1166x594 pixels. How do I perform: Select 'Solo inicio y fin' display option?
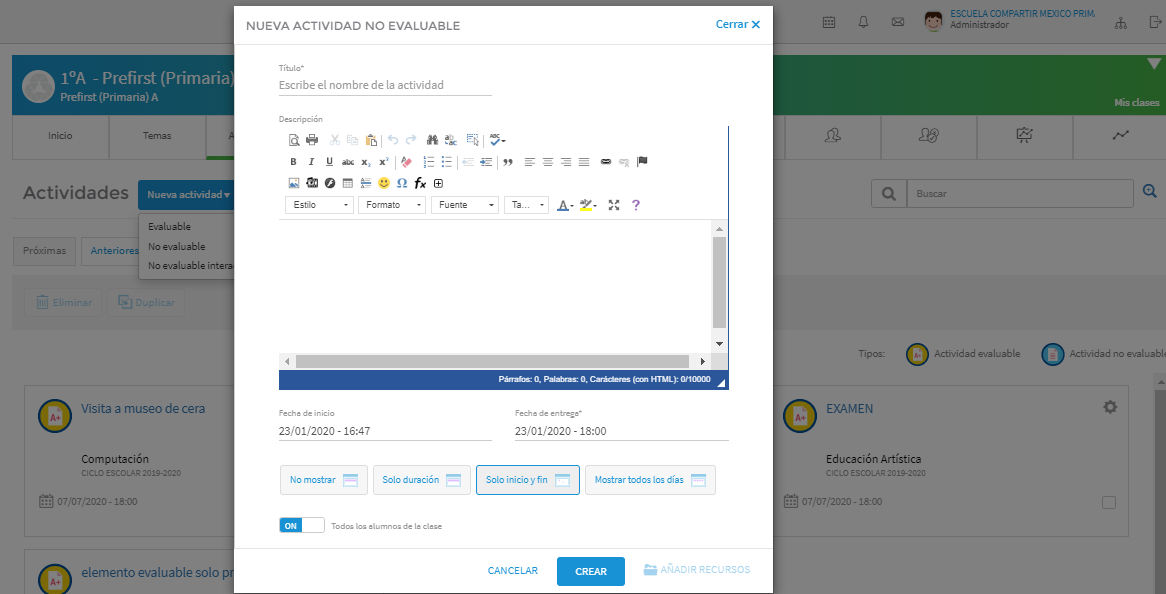tap(527, 480)
